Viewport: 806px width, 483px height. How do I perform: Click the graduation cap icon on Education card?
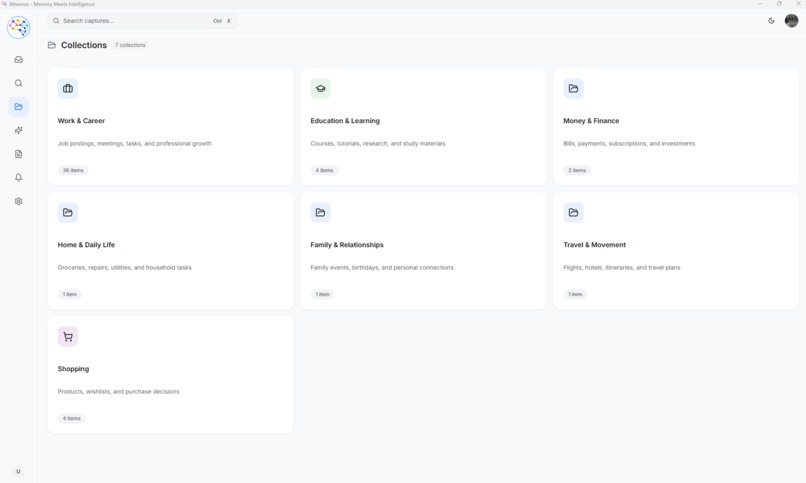point(320,89)
